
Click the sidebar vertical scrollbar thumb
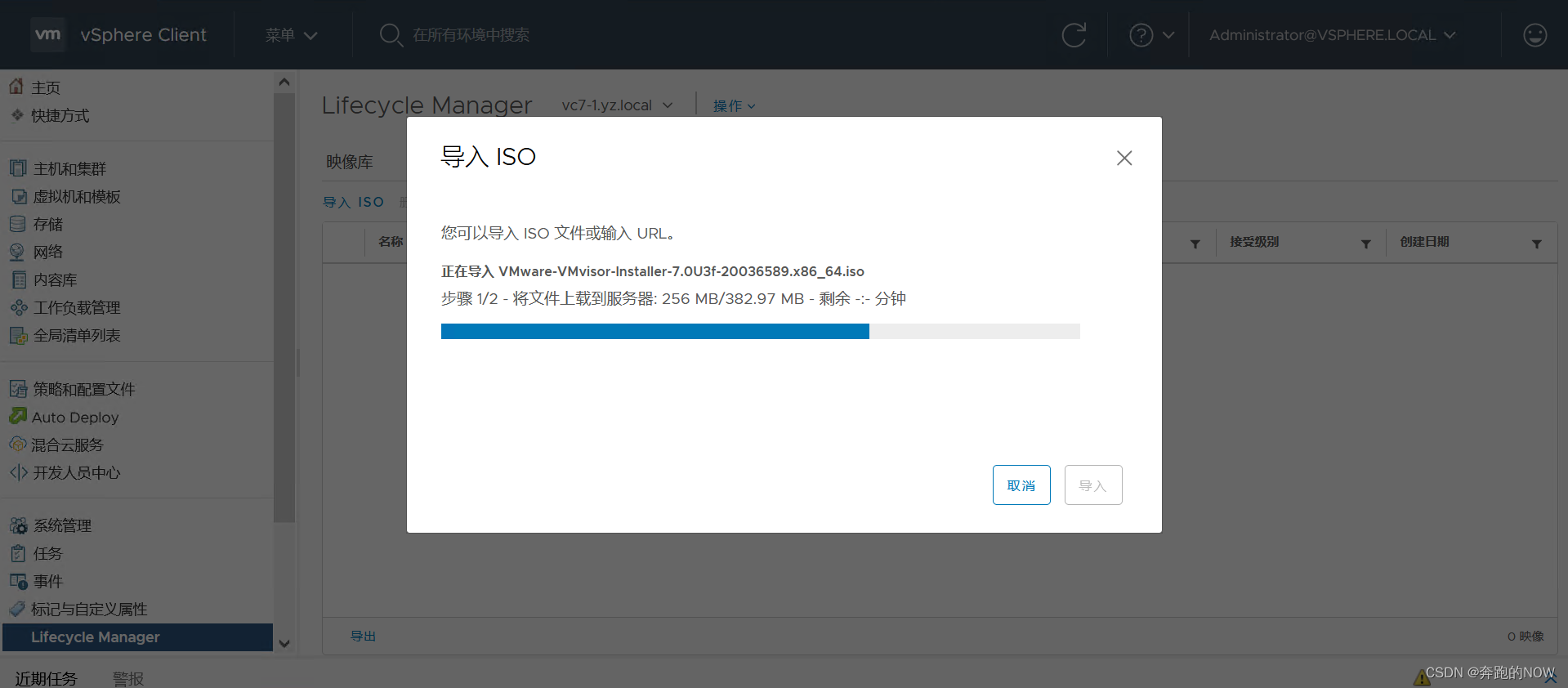point(284,307)
